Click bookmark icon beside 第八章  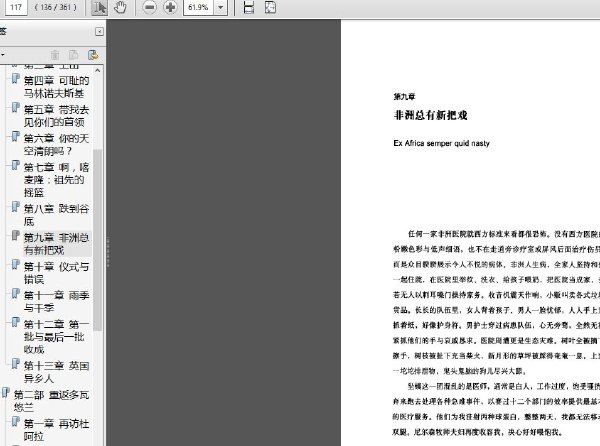(x=15, y=207)
